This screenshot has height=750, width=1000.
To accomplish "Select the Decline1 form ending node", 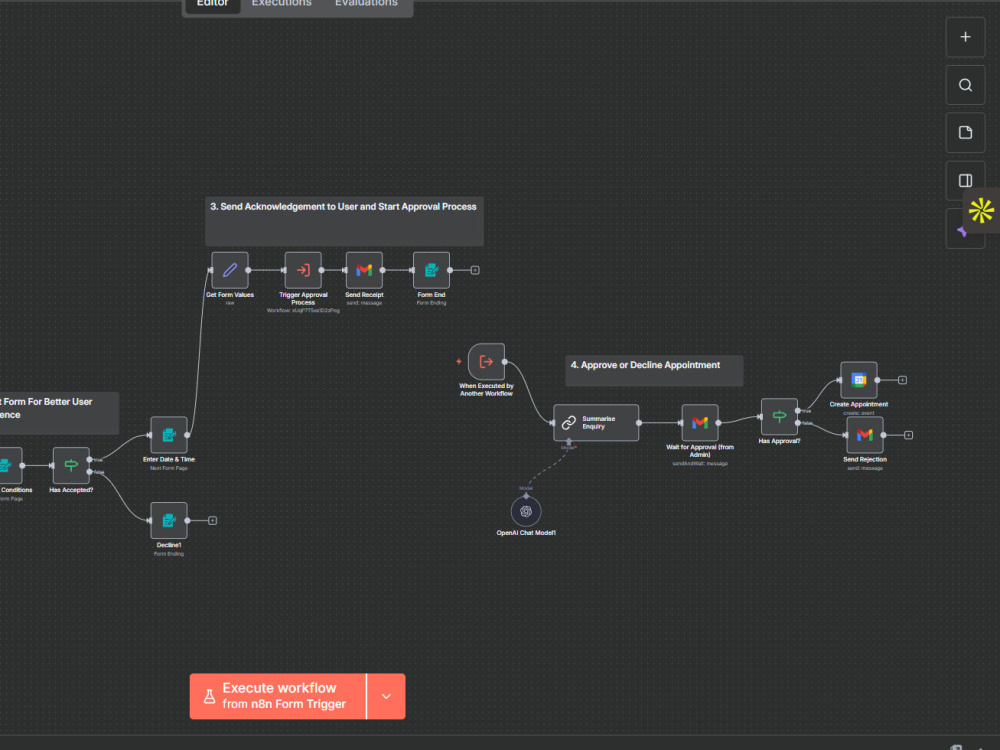I will (168, 520).
